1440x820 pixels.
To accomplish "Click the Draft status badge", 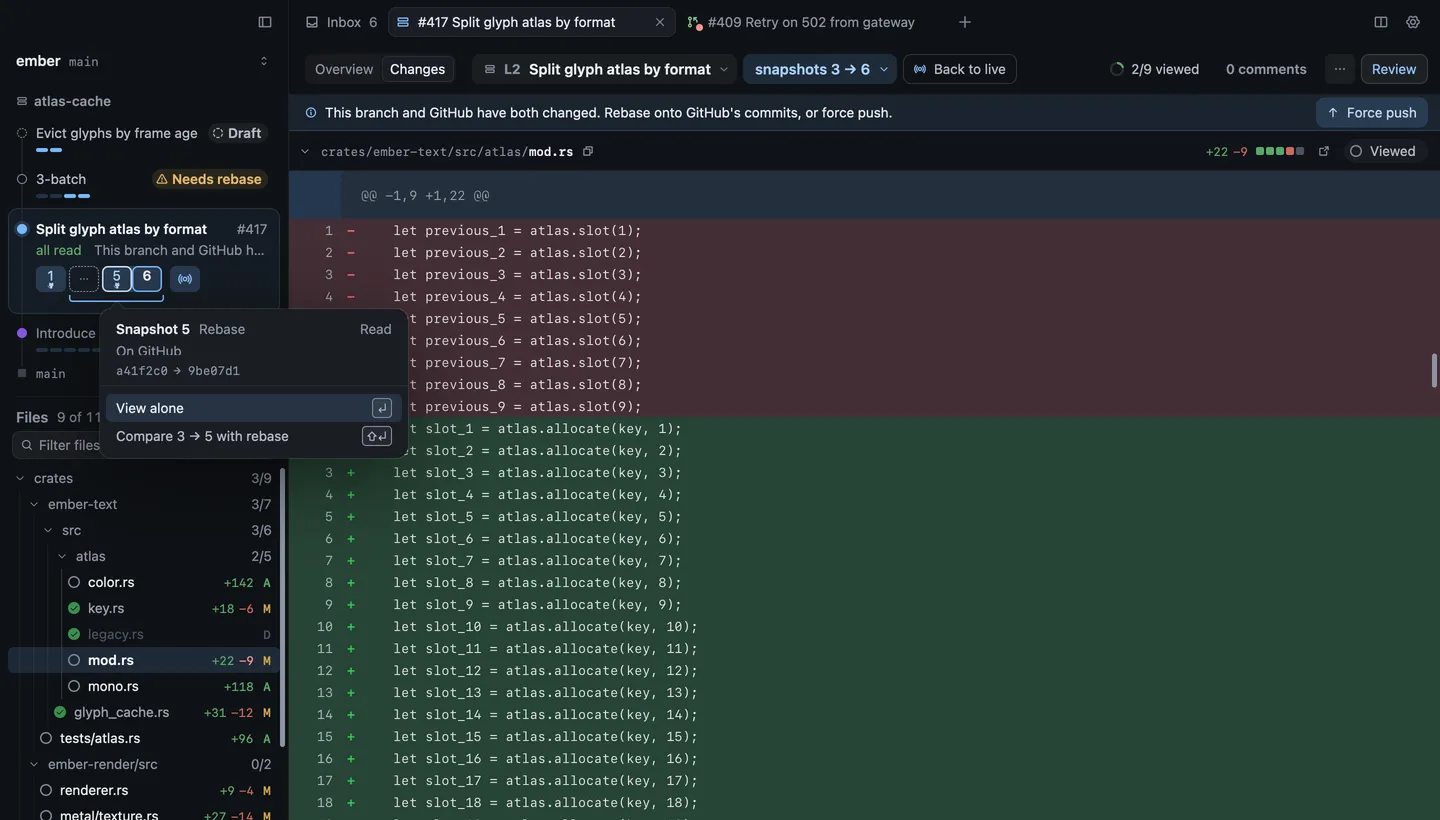I will 237,133.
